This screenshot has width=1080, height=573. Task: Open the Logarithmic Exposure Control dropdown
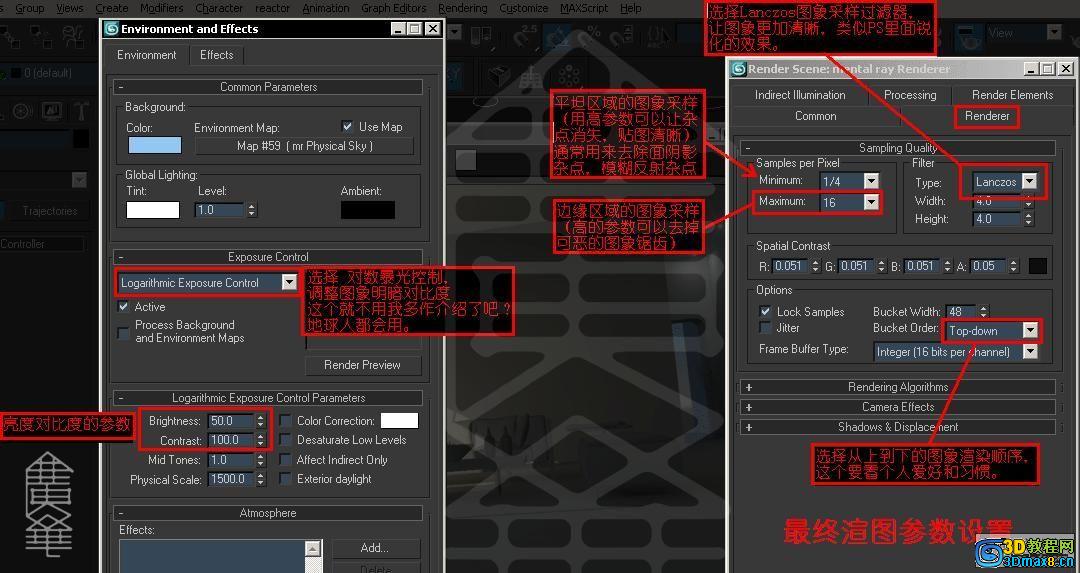[x=289, y=282]
